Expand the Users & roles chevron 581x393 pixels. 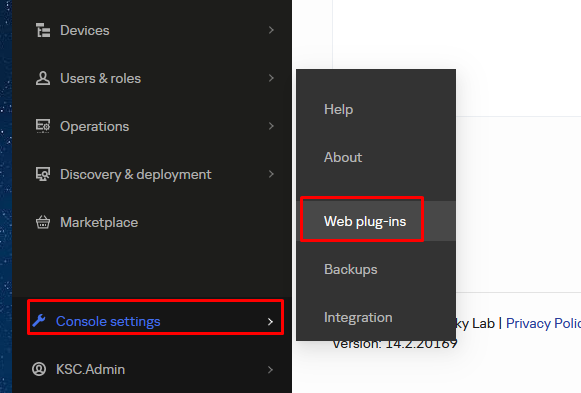point(271,78)
